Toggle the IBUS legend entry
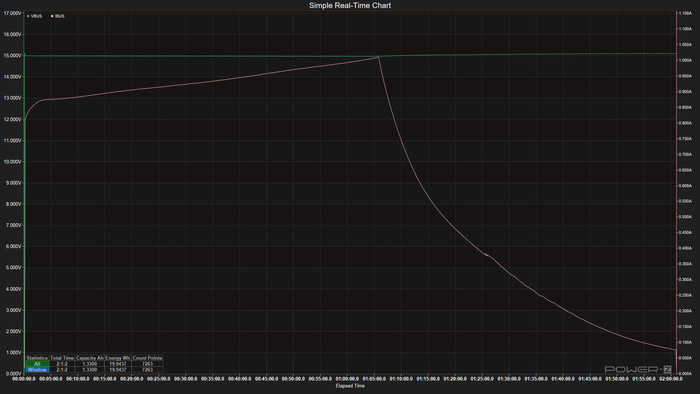Viewport: 700px width, 394px height. [x=58, y=16]
